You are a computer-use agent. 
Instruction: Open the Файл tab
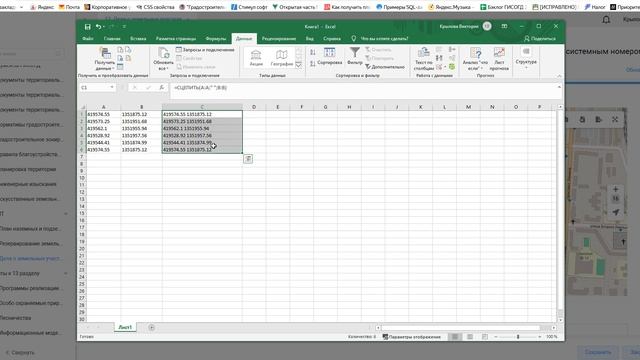(88, 39)
